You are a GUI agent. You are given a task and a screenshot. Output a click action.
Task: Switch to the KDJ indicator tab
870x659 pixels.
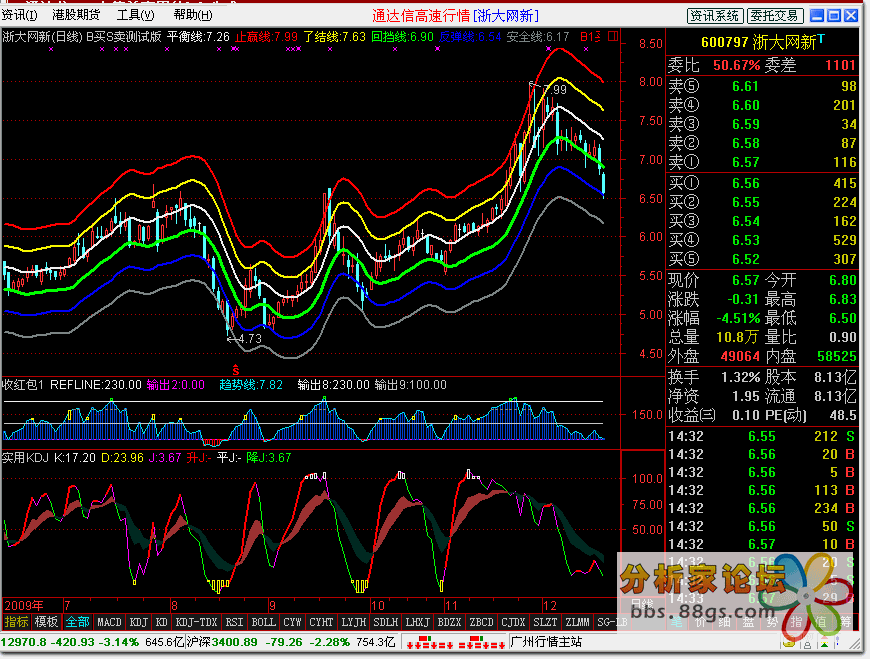coord(139,622)
